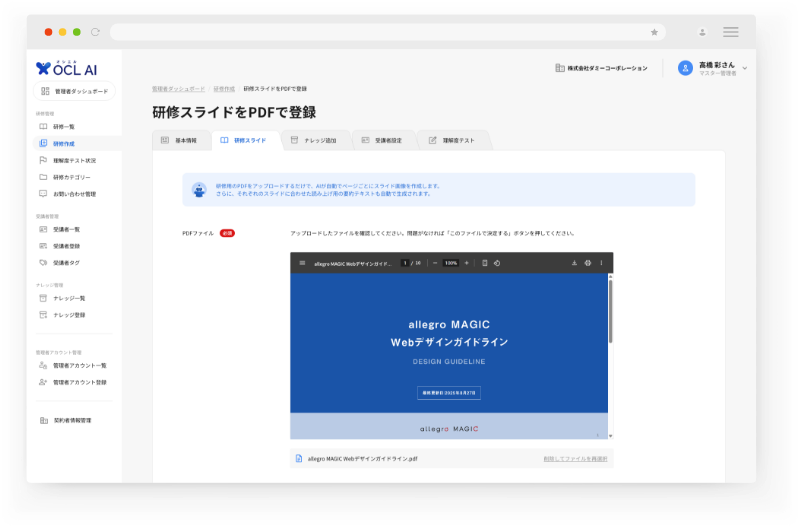Print the PDF using the printer icon
Image resolution: width=800 pixels, height=528 pixels.
[x=588, y=263]
